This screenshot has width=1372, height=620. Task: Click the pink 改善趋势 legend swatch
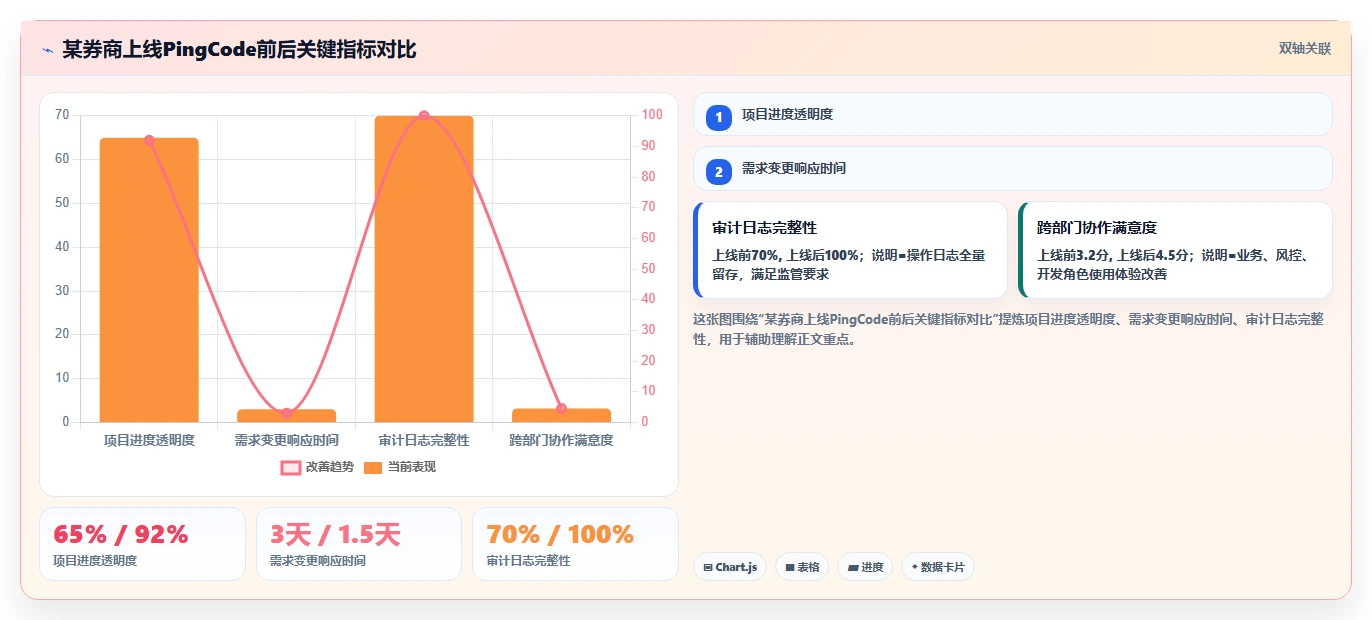pos(290,467)
